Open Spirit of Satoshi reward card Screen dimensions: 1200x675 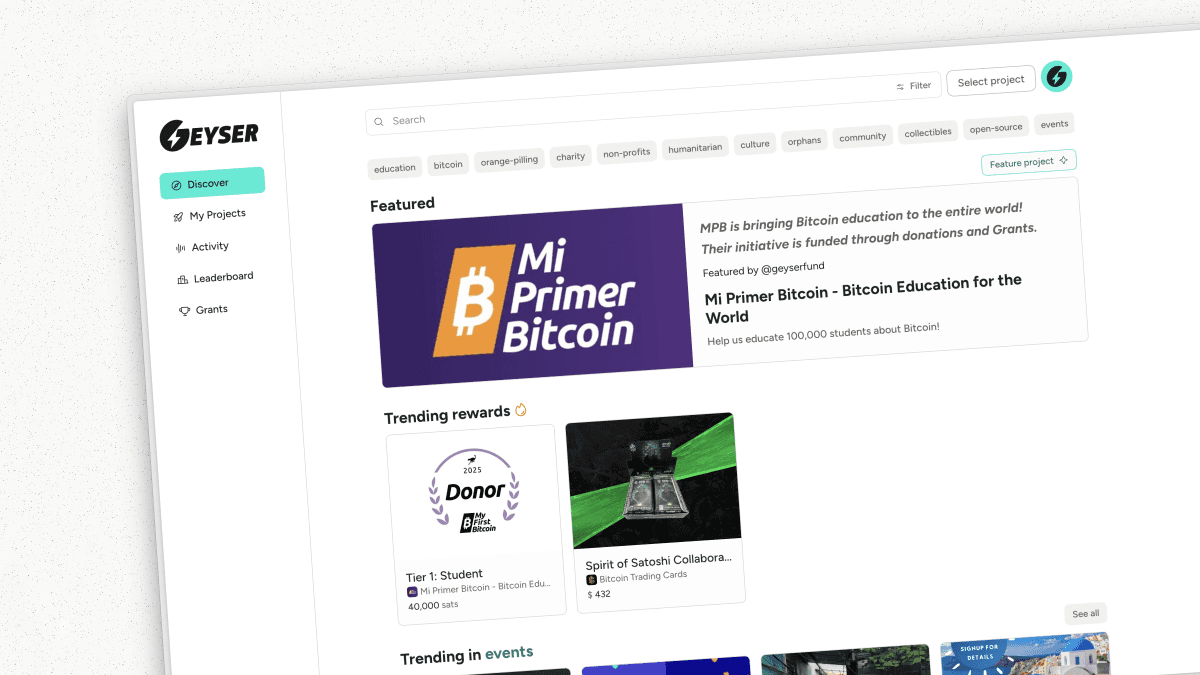pos(655,508)
